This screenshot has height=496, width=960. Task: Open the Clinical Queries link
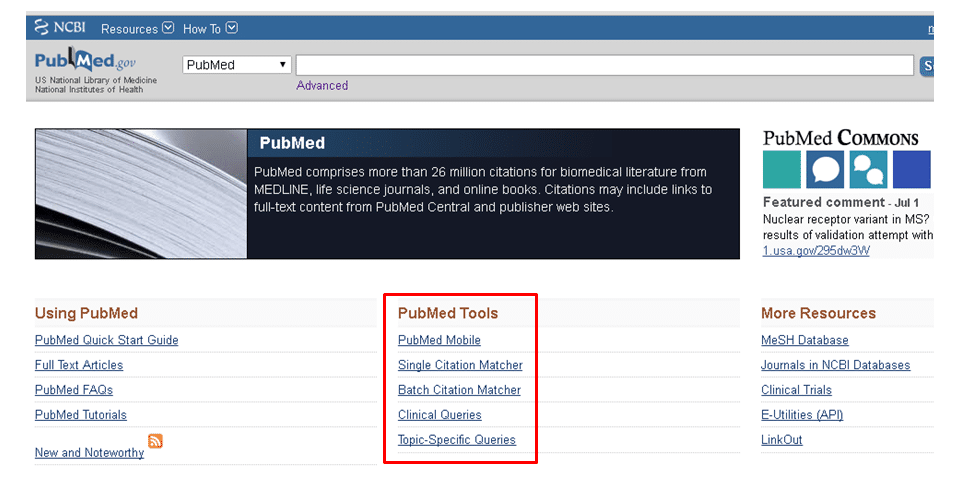tap(440, 415)
